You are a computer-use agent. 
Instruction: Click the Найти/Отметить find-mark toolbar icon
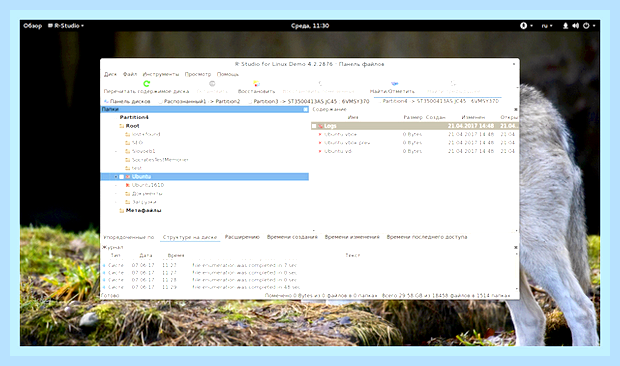click(394, 83)
